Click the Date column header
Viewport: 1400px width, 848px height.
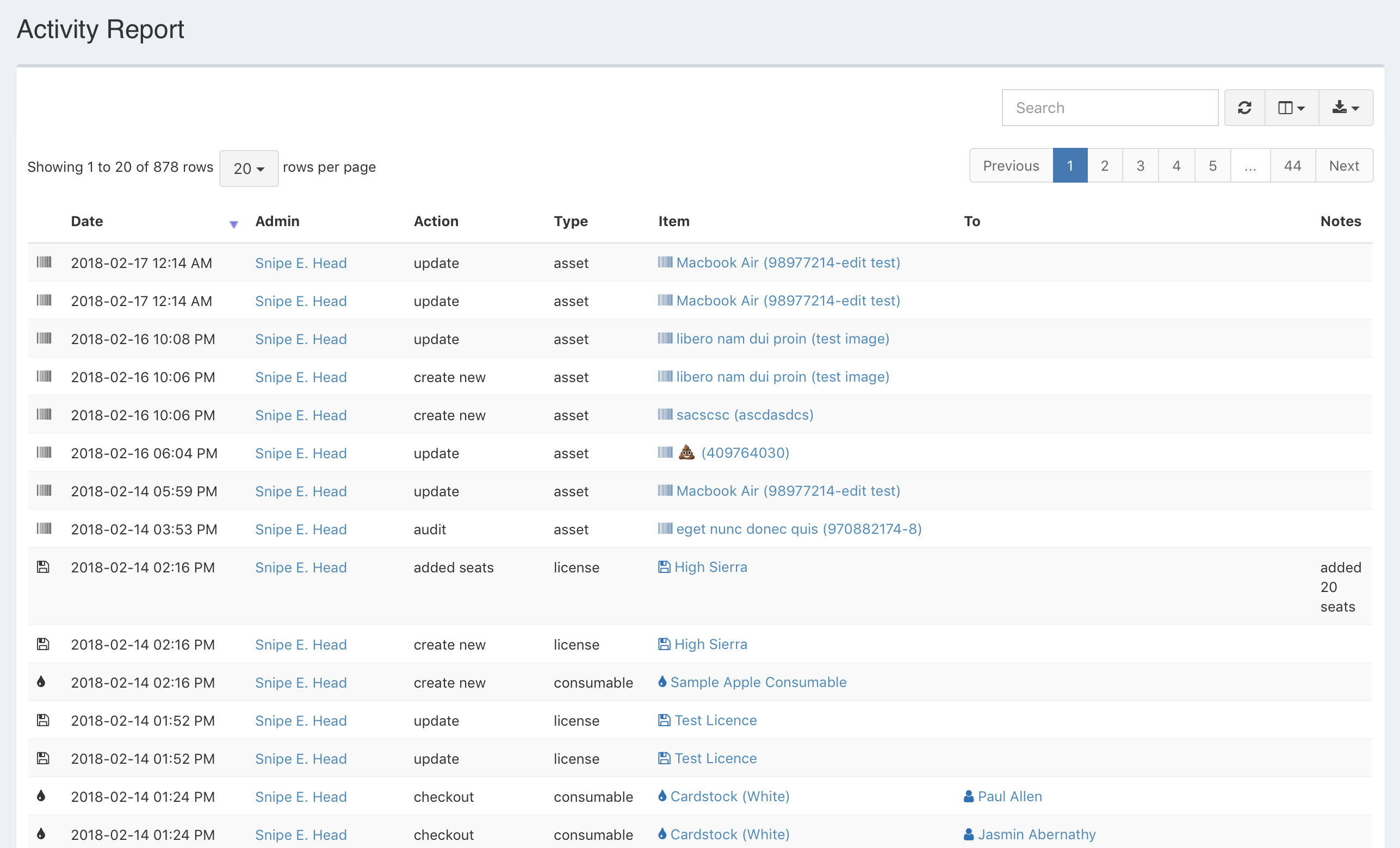click(x=87, y=221)
